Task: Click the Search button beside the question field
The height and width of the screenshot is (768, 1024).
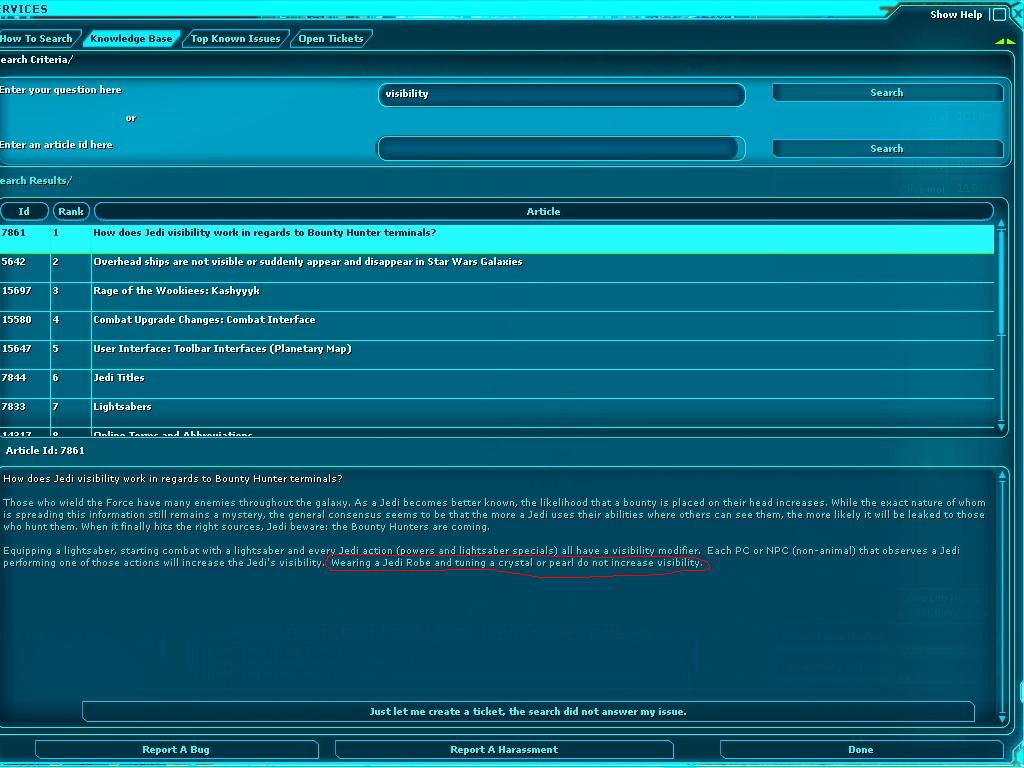Action: point(887,93)
